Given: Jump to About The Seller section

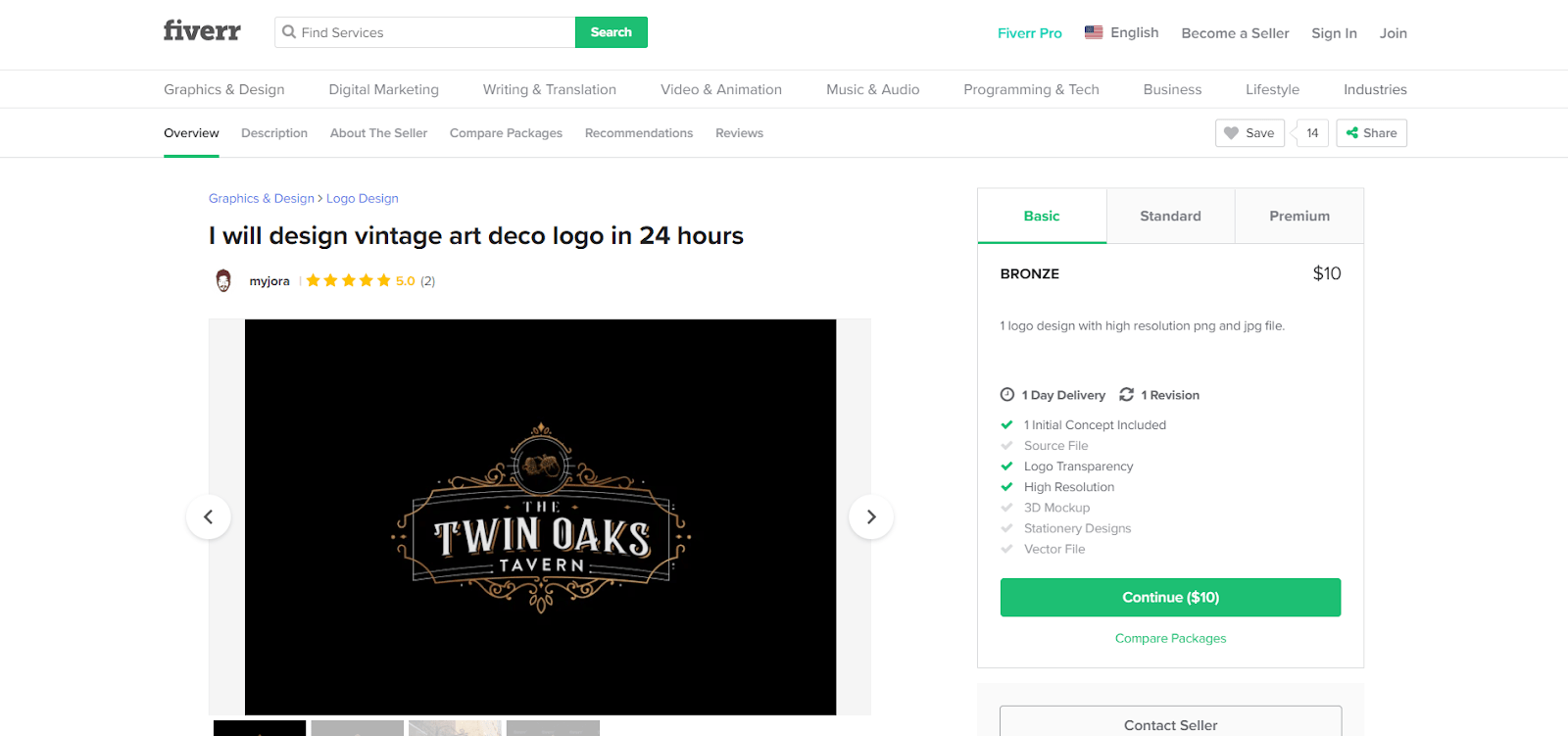Looking at the screenshot, I should [378, 133].
